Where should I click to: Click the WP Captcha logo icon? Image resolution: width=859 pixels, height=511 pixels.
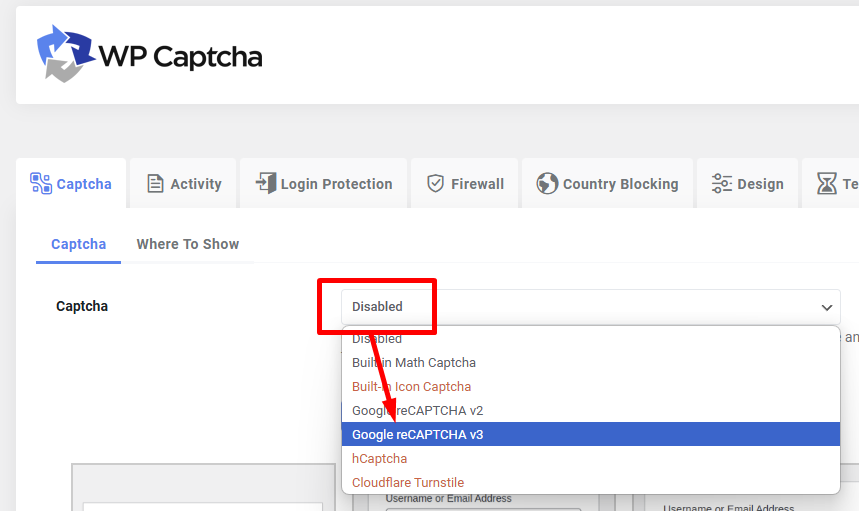[x=62, y=54]
